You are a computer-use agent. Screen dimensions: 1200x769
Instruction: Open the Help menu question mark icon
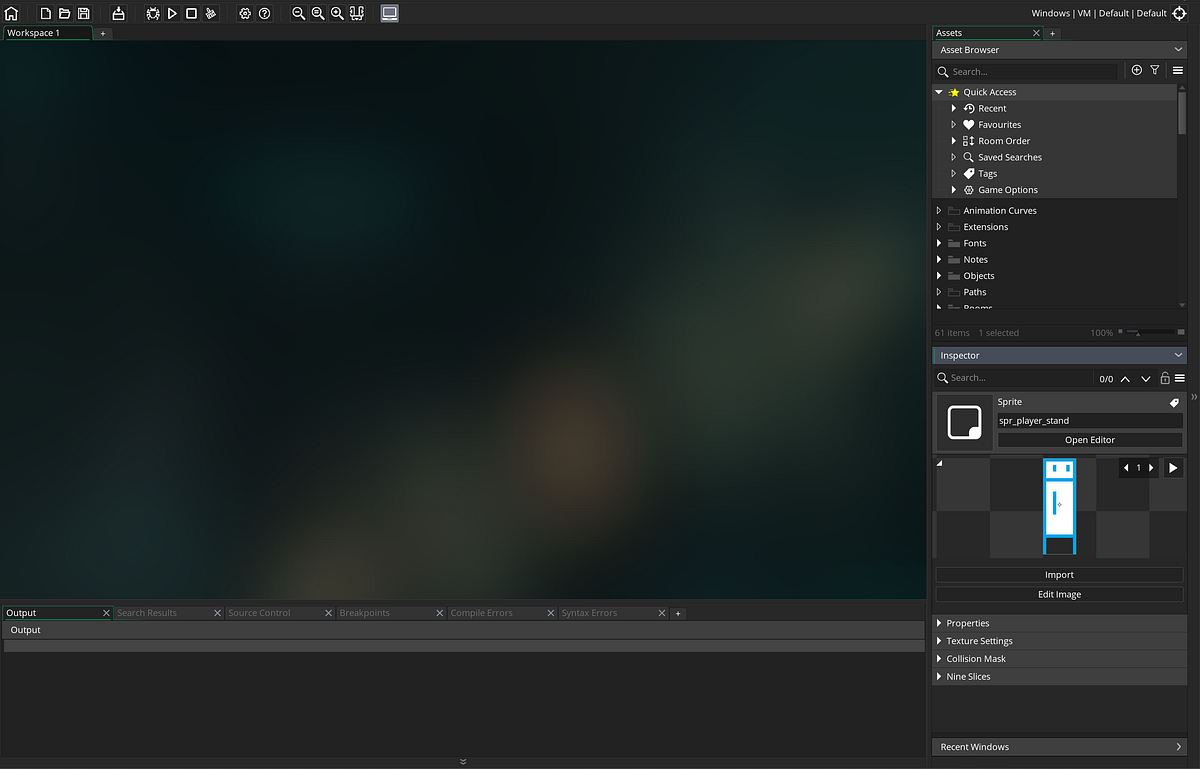[264, 13]
